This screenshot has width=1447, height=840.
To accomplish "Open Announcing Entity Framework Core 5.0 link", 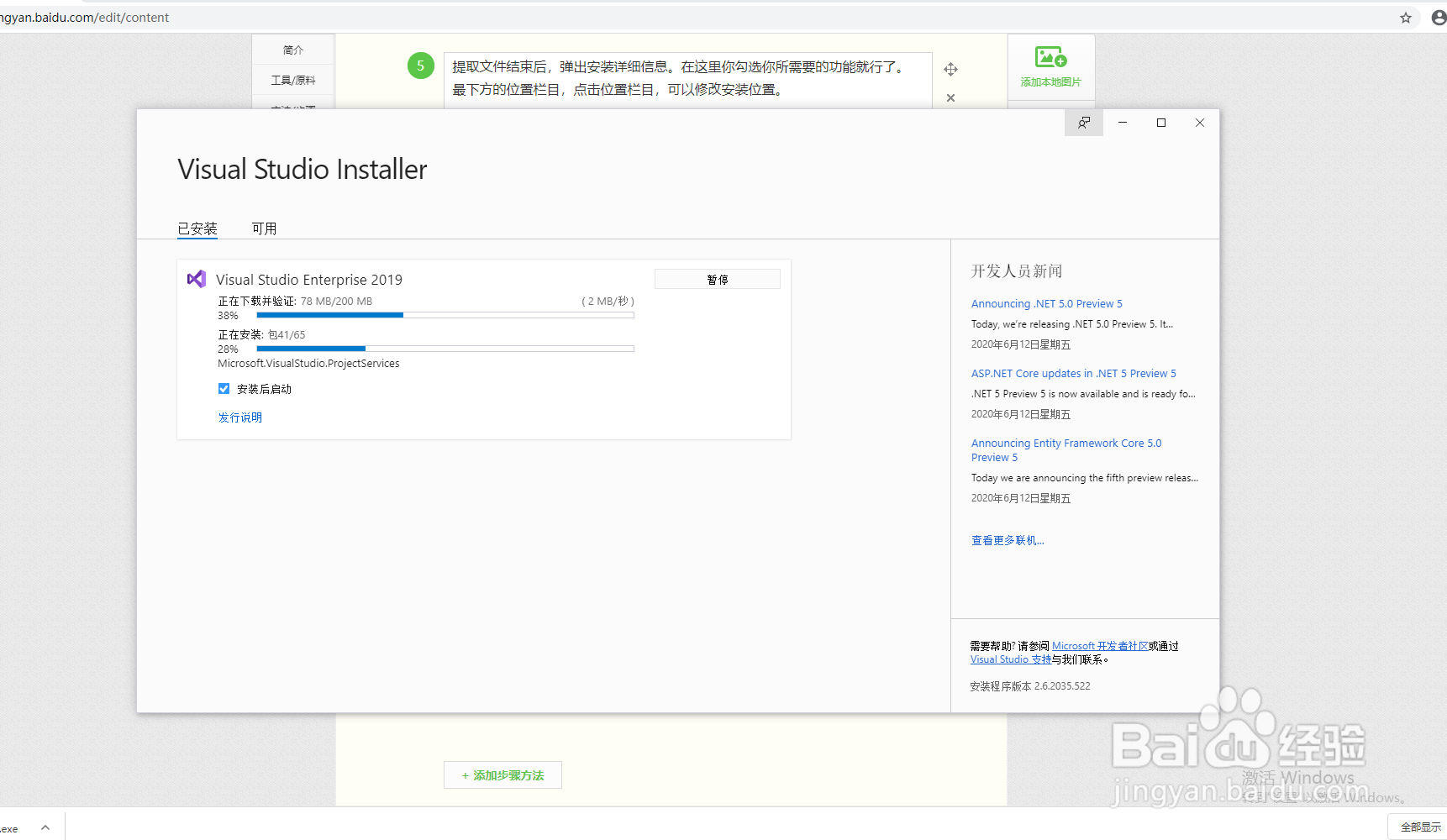I will click(x=1066, y=450).
